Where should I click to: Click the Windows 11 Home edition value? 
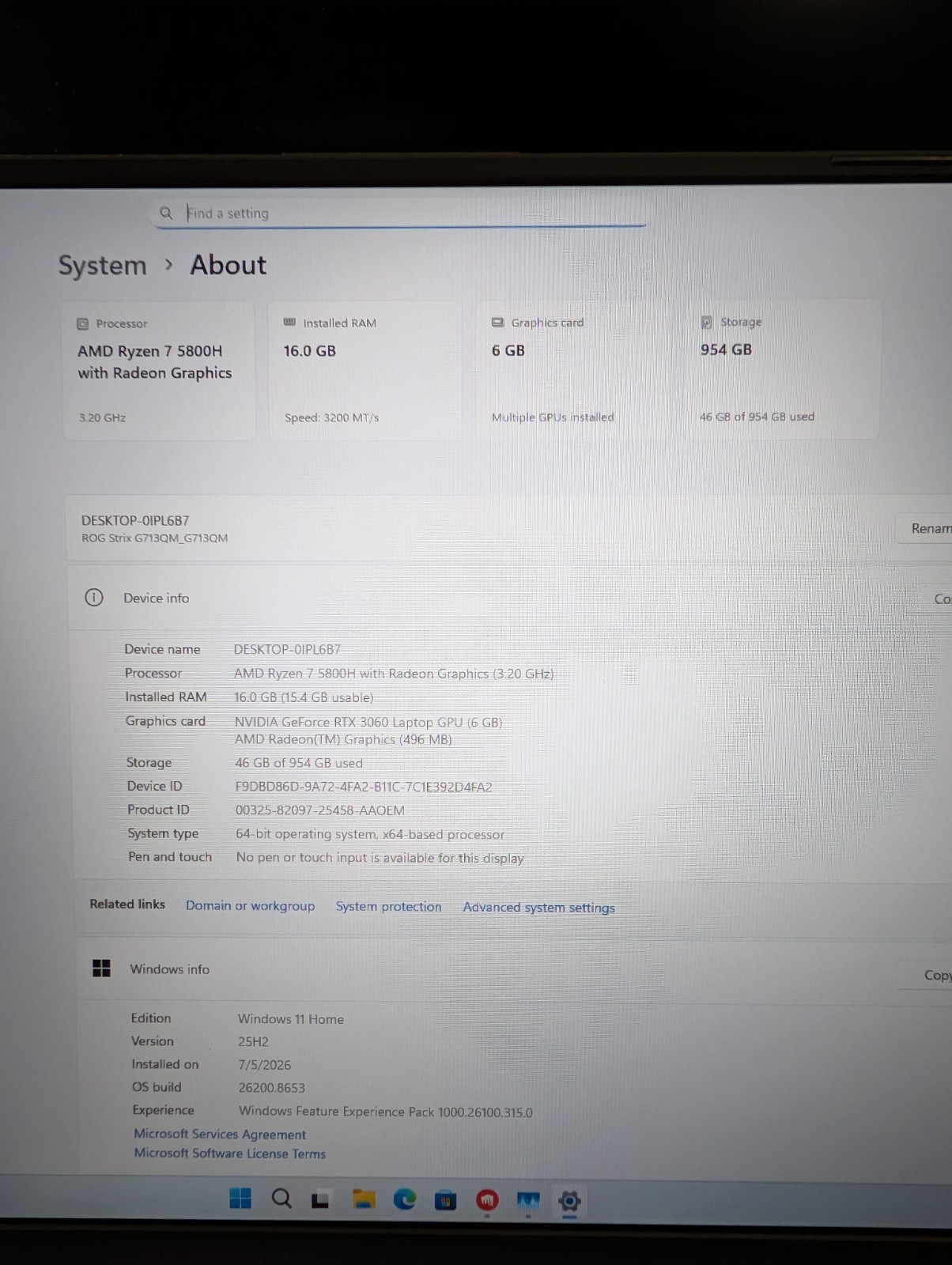291,1019
